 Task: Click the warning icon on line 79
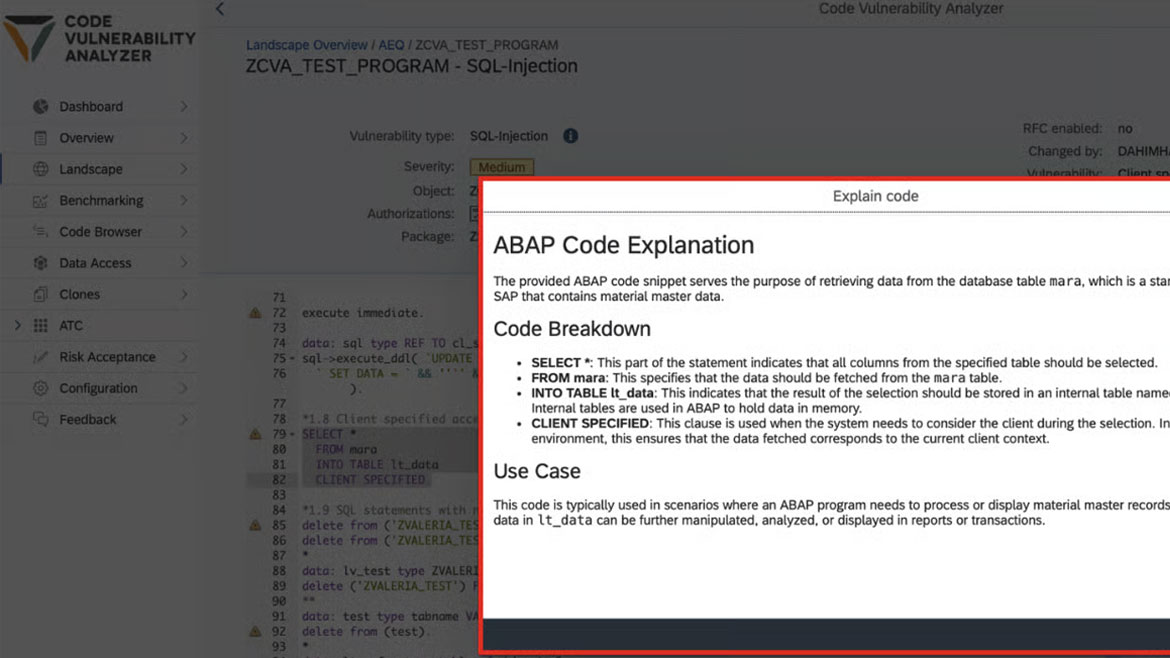(255, 435)
